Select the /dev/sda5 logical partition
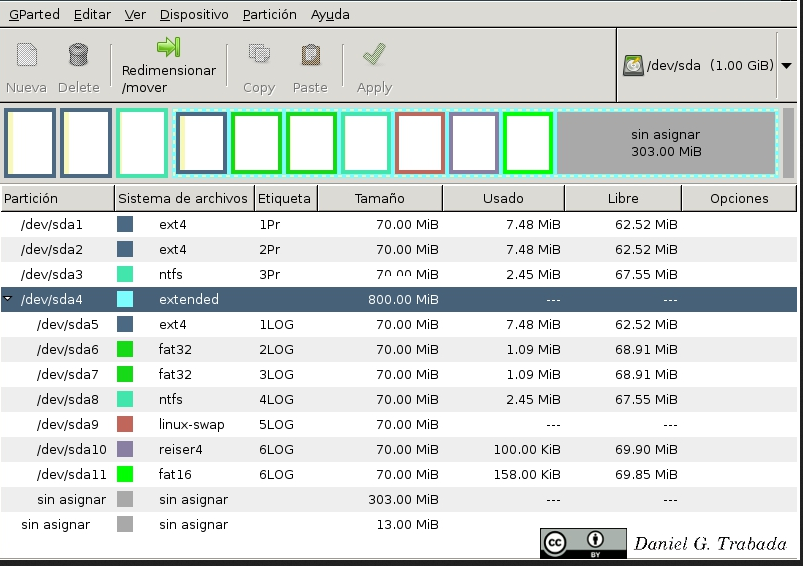Screen dimensions: 803x566 click(398, 324)
